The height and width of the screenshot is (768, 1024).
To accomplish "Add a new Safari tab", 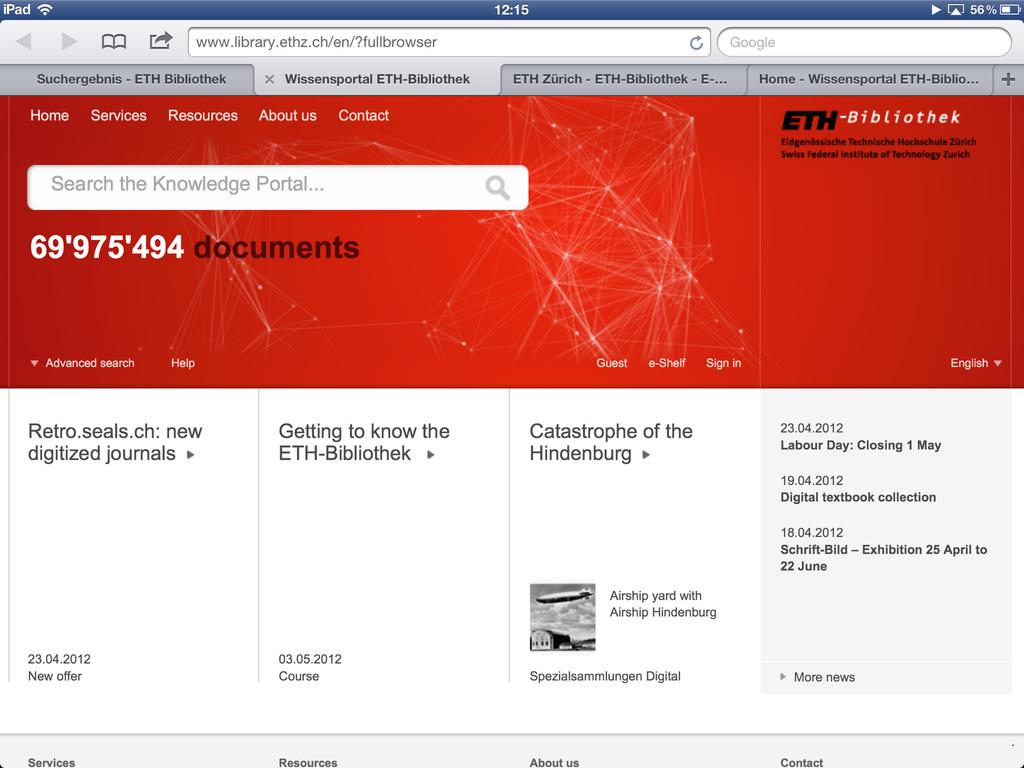I will pyautogui.click(x=1008, y=79).
